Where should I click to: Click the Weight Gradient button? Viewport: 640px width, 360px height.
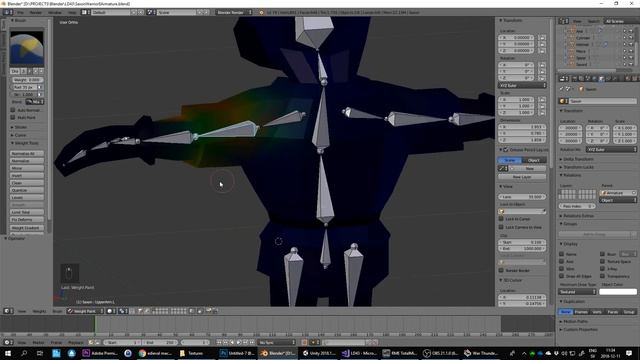tap(27, 228)
